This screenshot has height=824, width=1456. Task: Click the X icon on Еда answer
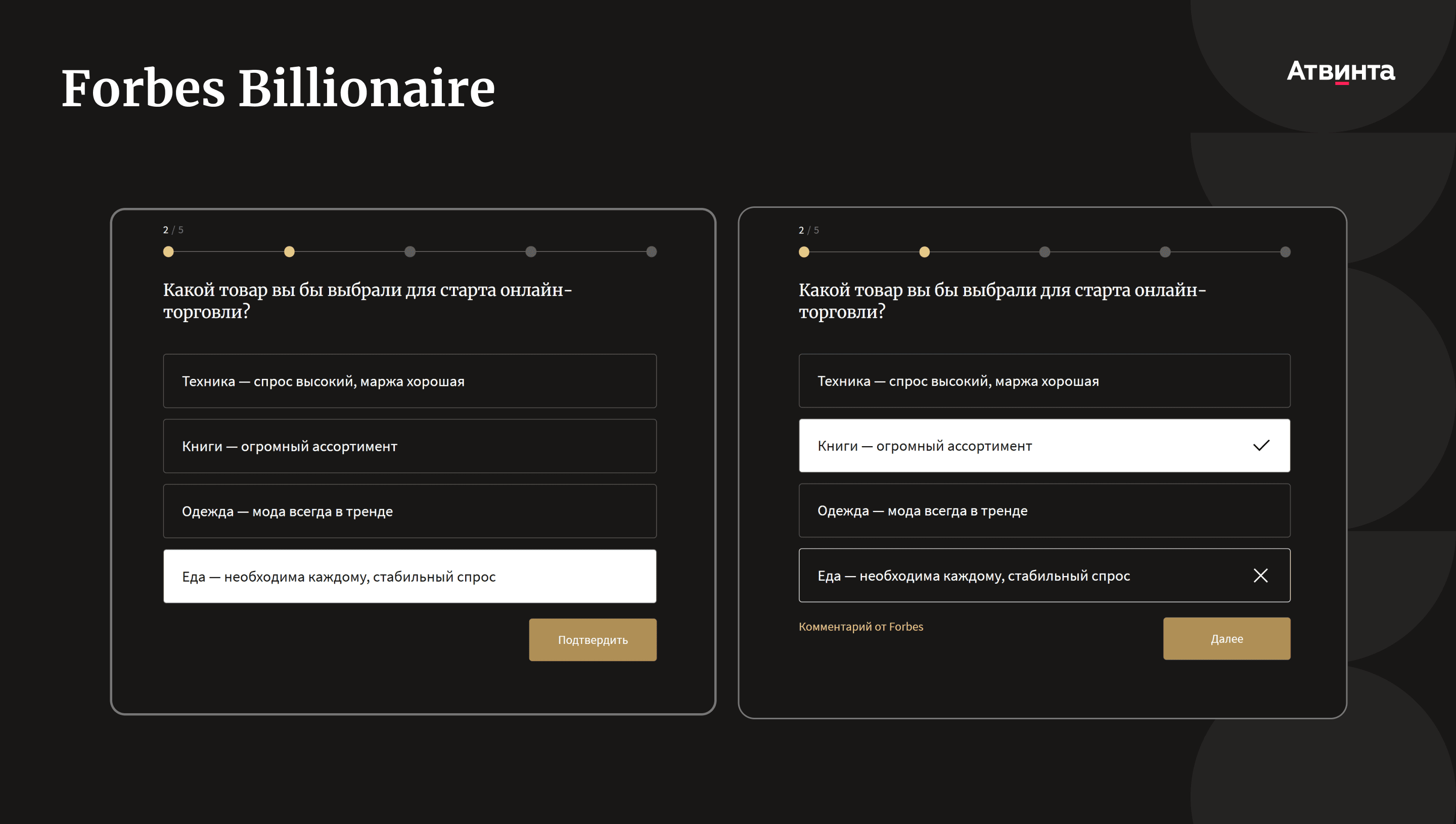[x=1260, y=576]
